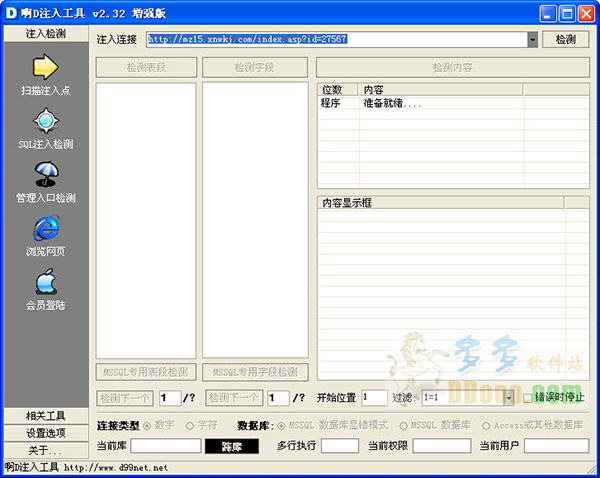Open the 相关工具 sidebar section
Screen dimensions: 600x478
(x=46, y=416)
